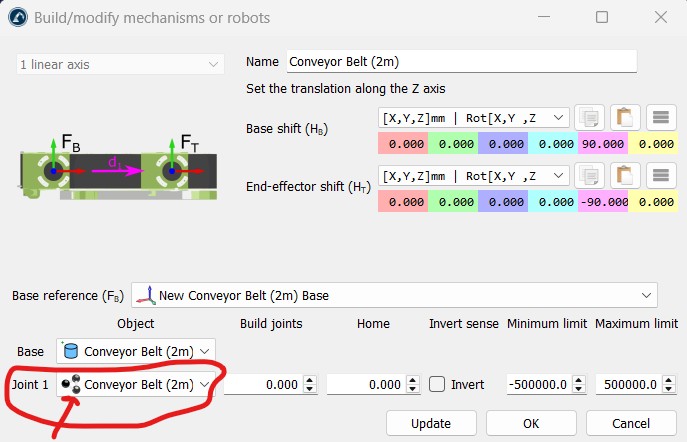
Task: Expand the End-effector shift pose format dropdown
Action: click(474, 176)
